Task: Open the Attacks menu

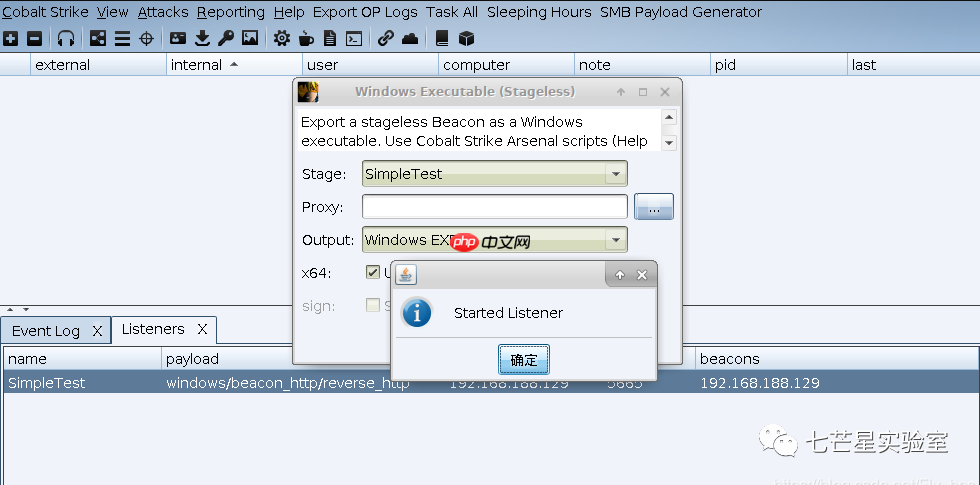Action: (x=163, y=12)
